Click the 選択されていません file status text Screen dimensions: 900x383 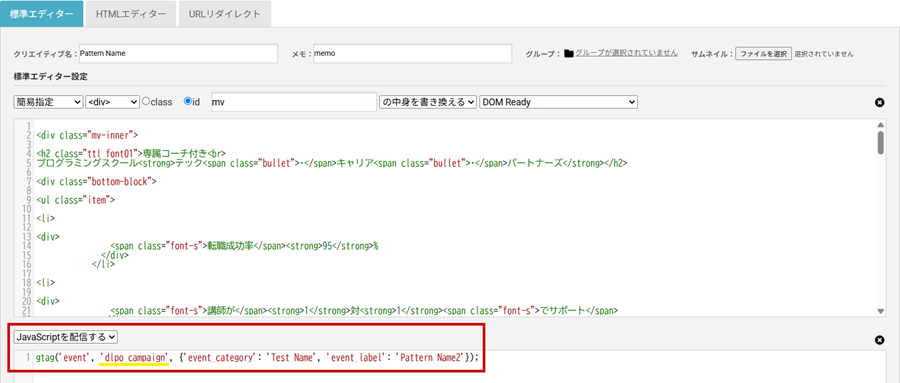click(x=824, y=53)
